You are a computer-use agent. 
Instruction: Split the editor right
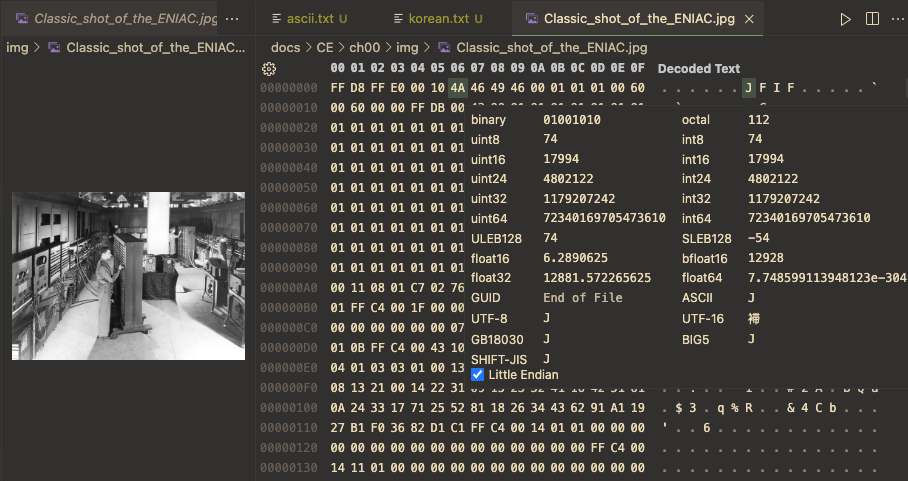(872, 19)
